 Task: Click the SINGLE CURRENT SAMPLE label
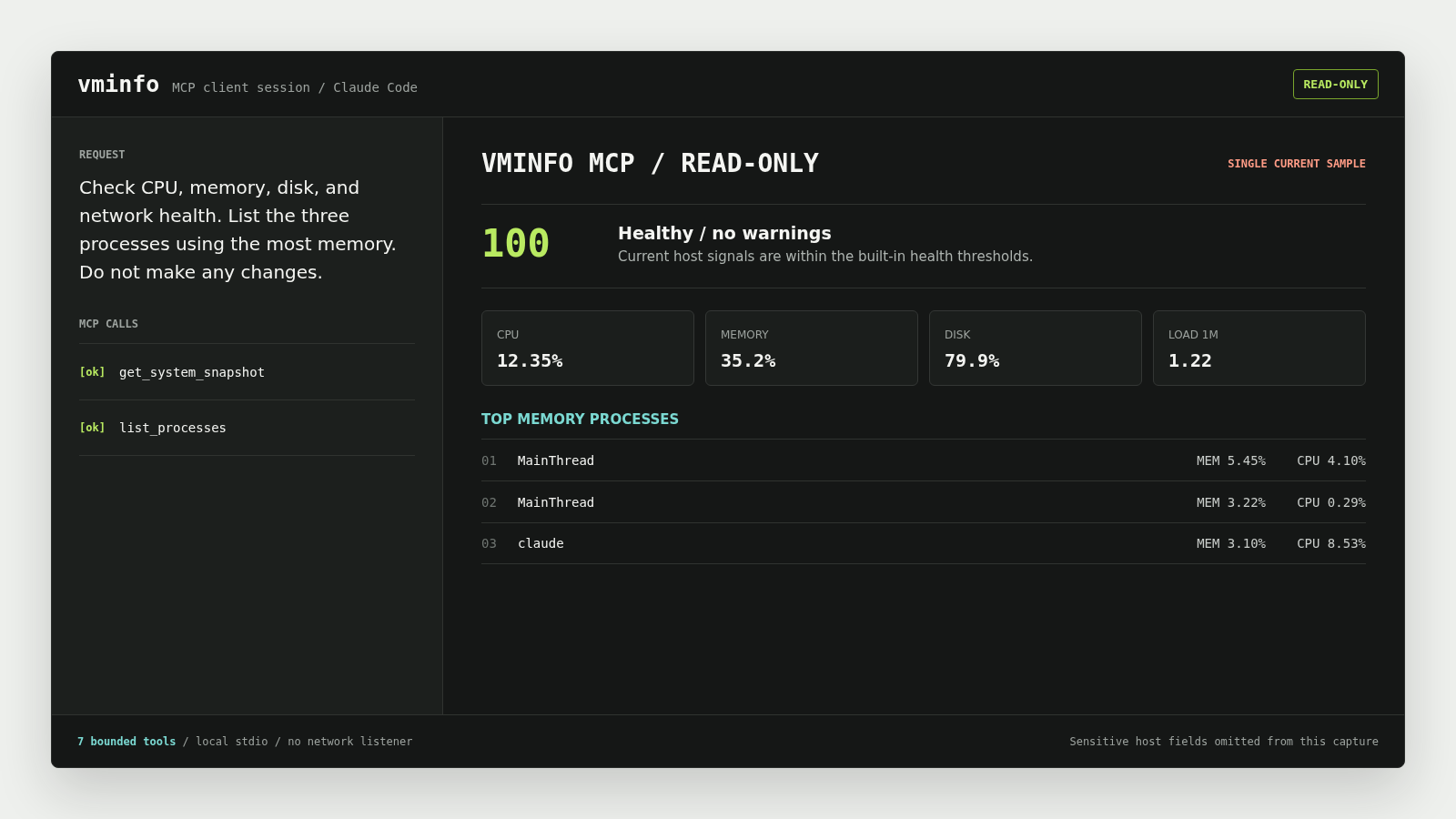click(x=1297, y=164)
